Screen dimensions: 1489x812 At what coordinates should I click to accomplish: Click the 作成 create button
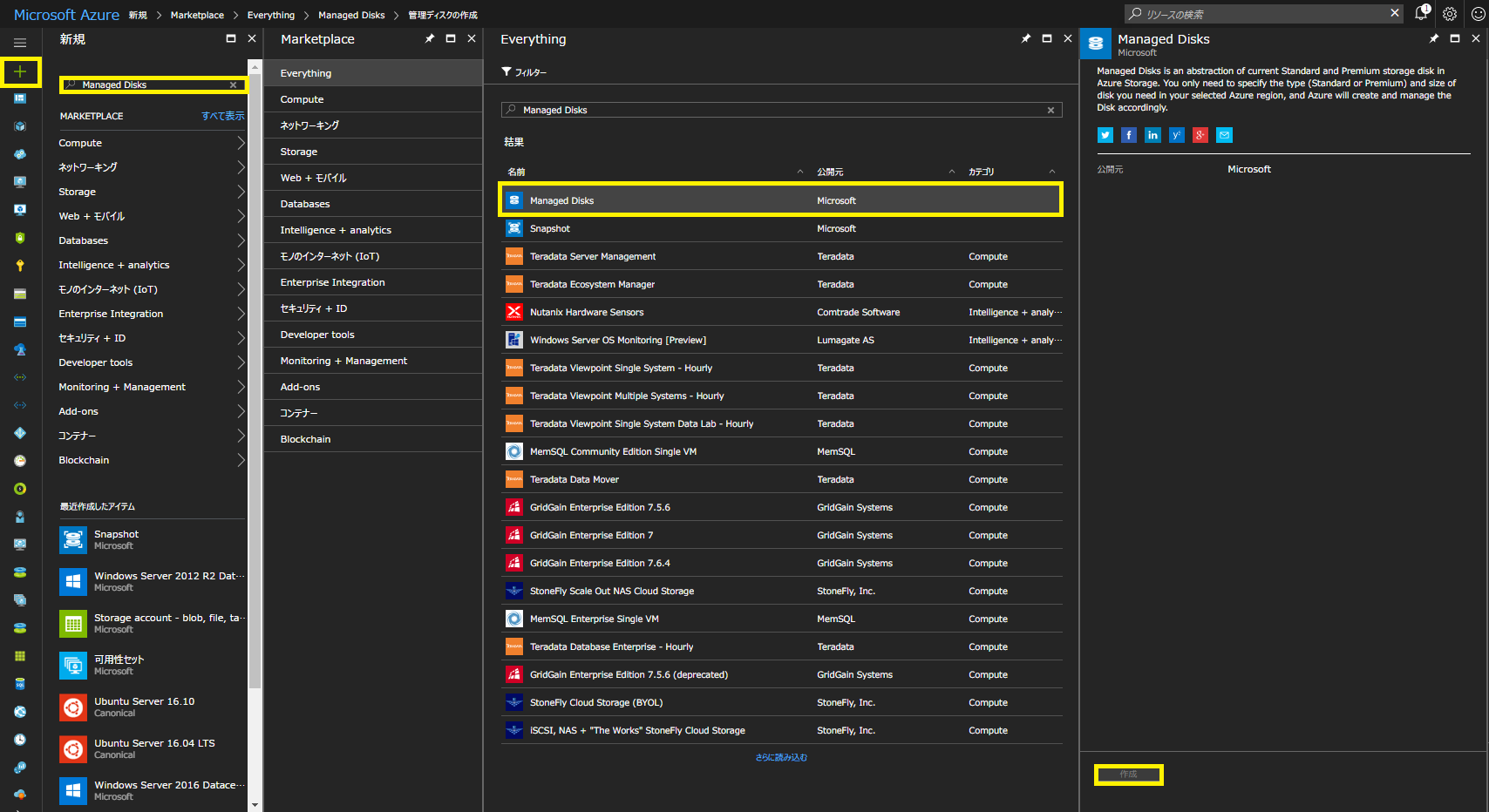pos(1129,775)
